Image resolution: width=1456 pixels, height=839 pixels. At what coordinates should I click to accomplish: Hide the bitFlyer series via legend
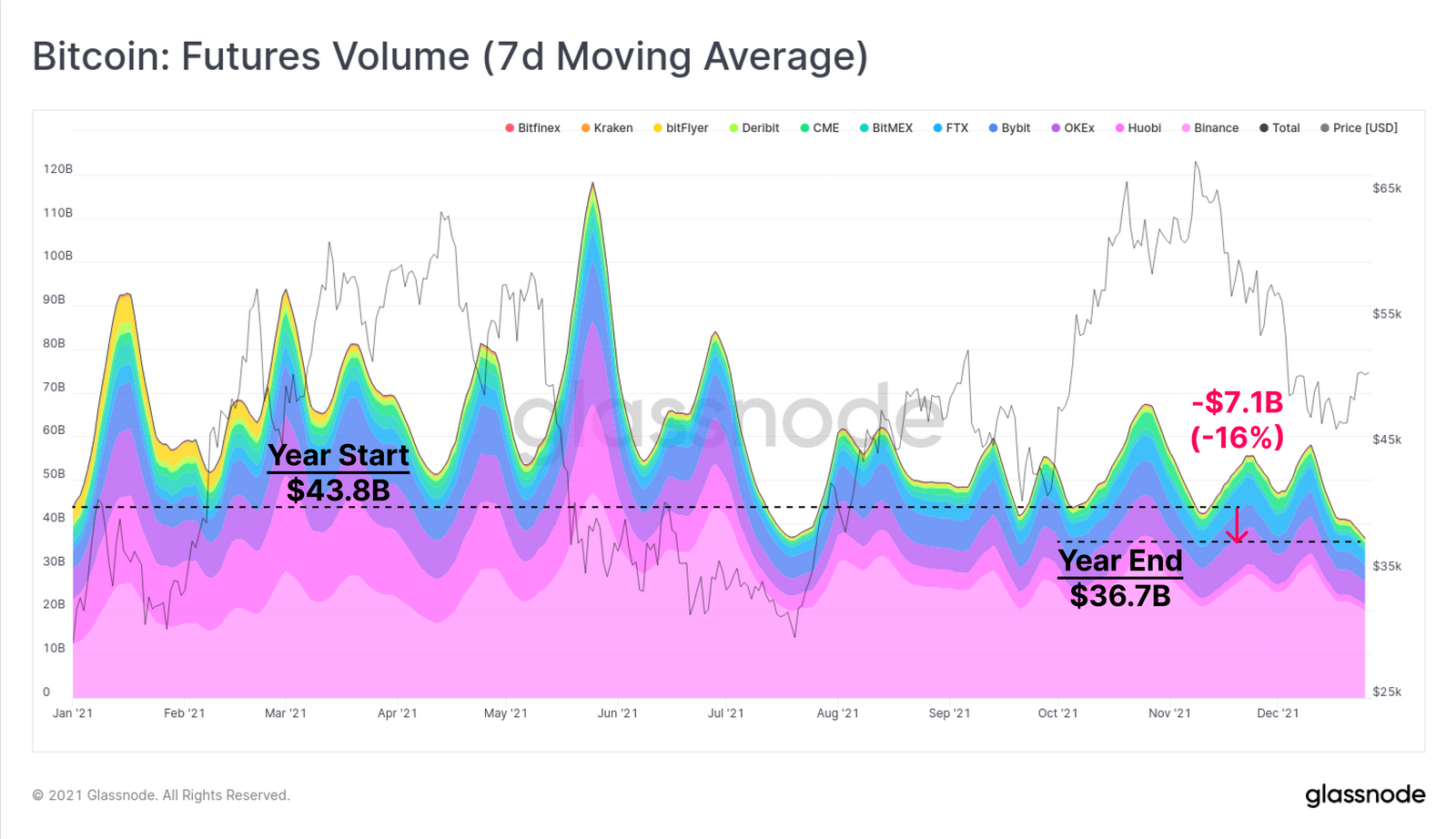coord(680,128)
